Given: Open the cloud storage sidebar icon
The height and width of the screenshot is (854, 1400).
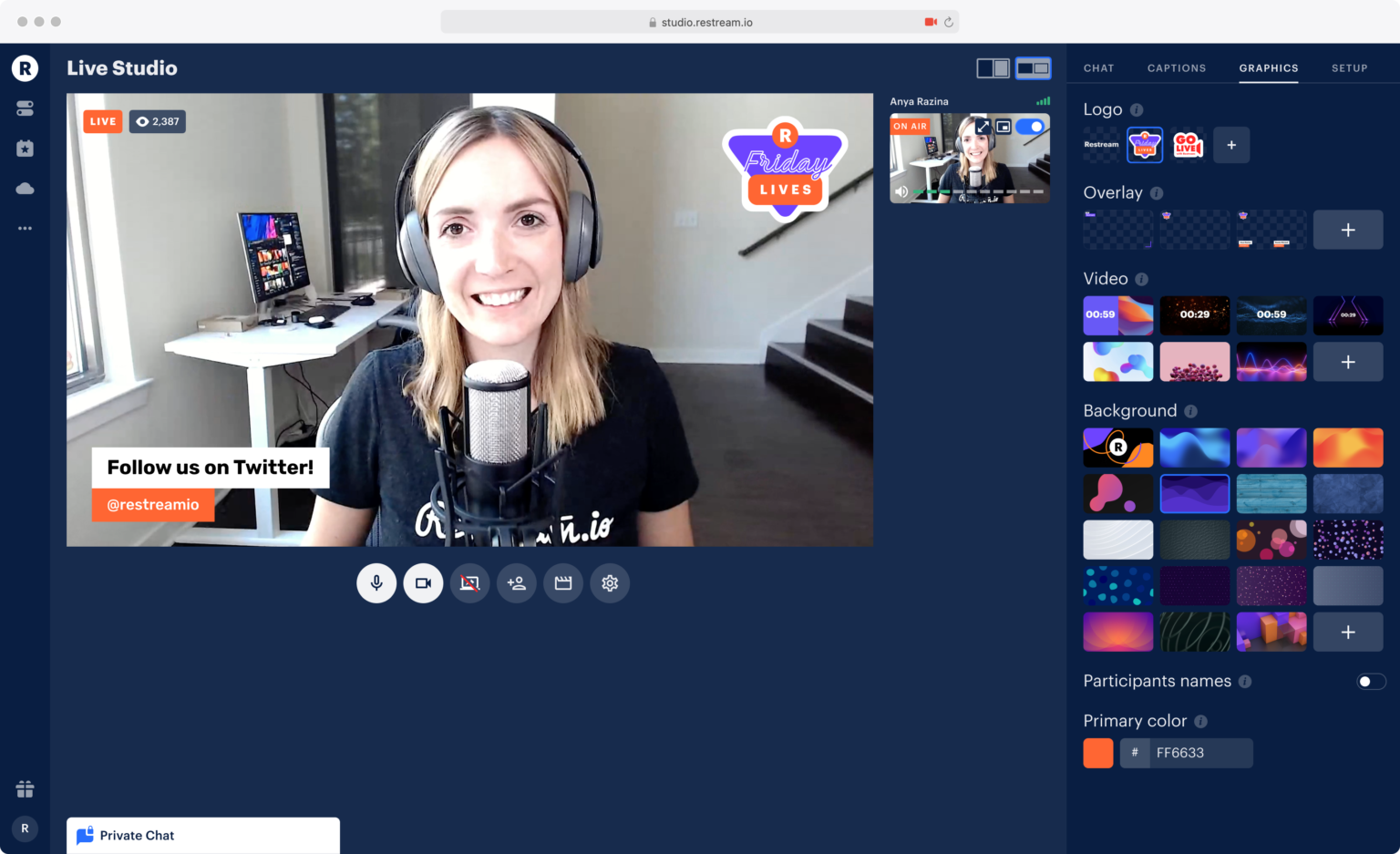Looking at the screenshot, I should pyautogui.click(x=25, y=188).
